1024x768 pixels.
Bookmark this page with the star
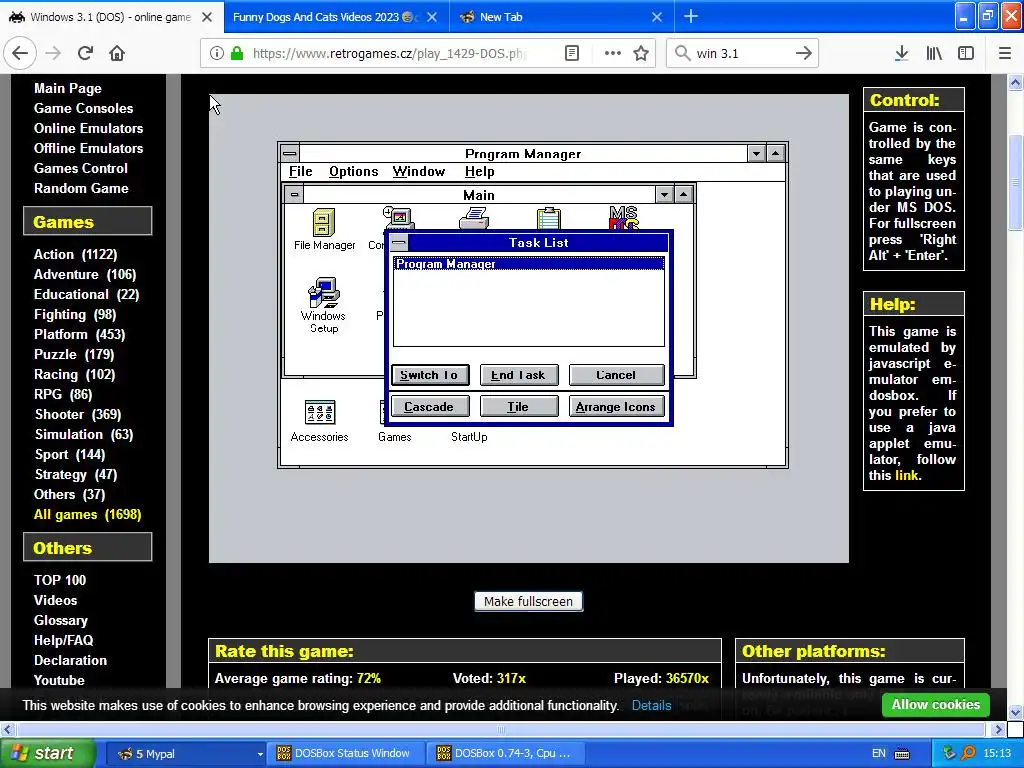point(641,53)
